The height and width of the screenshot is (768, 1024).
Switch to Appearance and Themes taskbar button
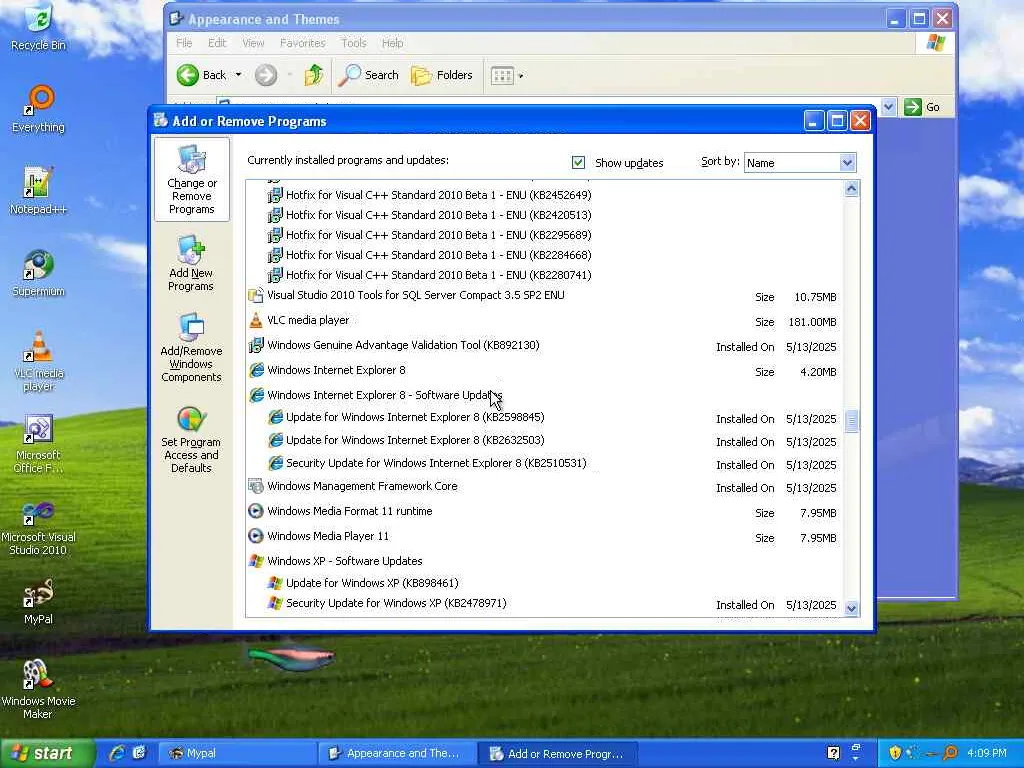click(x=398, y=753)
